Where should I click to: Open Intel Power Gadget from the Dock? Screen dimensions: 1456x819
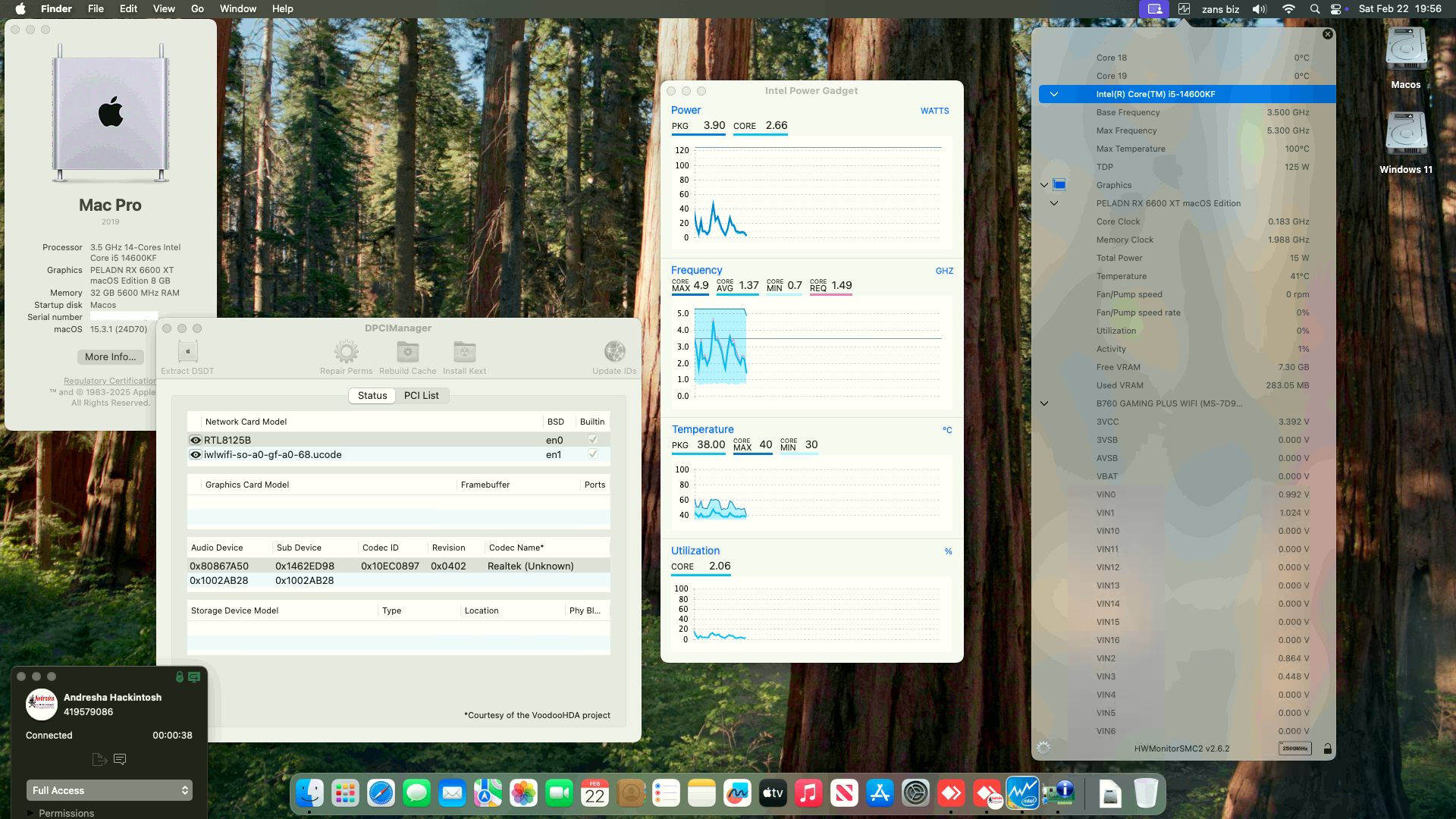tap(1022, 793)
